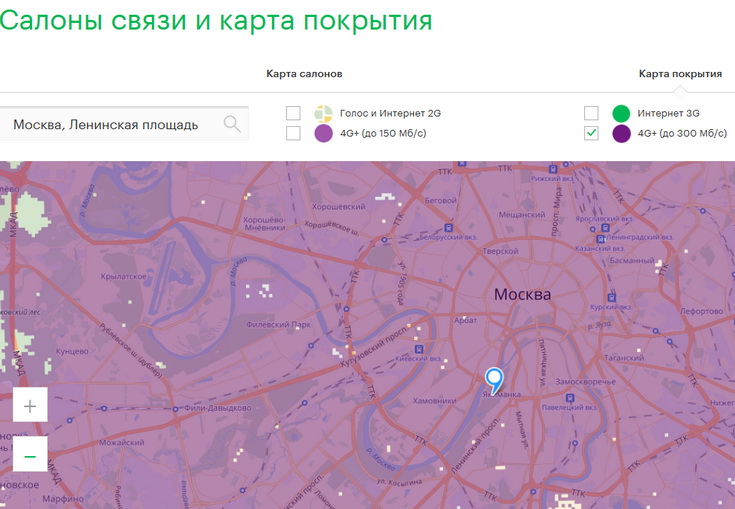This screenshot has height=509, width=735.
Task: Click the blue location pin marker
Action: pyautogui.click(x=494, y=380)
